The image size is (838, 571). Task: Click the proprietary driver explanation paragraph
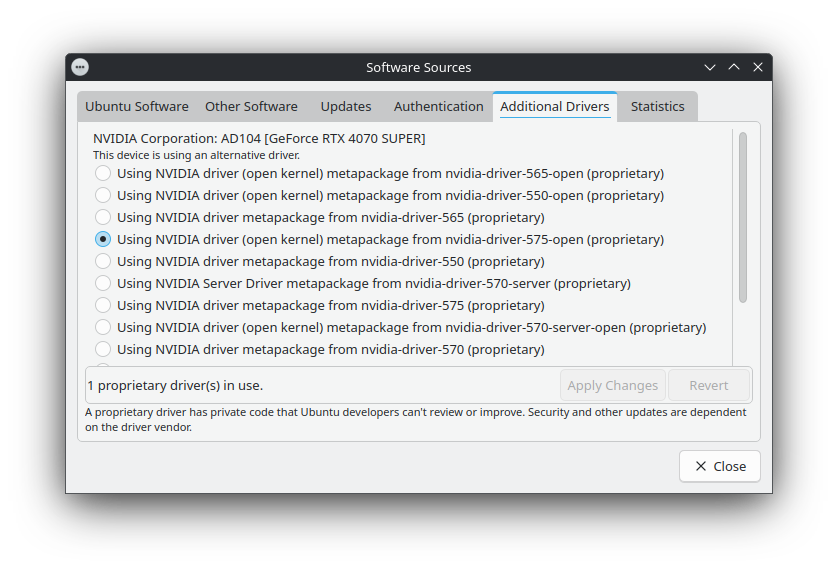coord(416,420)
